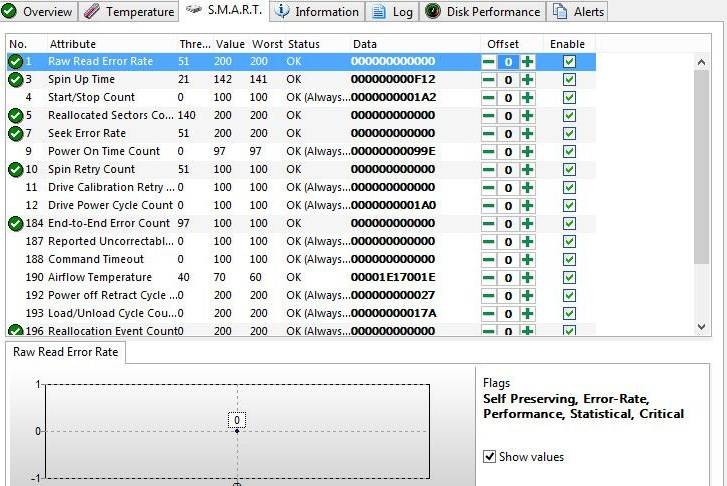727x486 pixels.
Task: Decrease offset for Power On Time Count
Action: tap(489, 152)
